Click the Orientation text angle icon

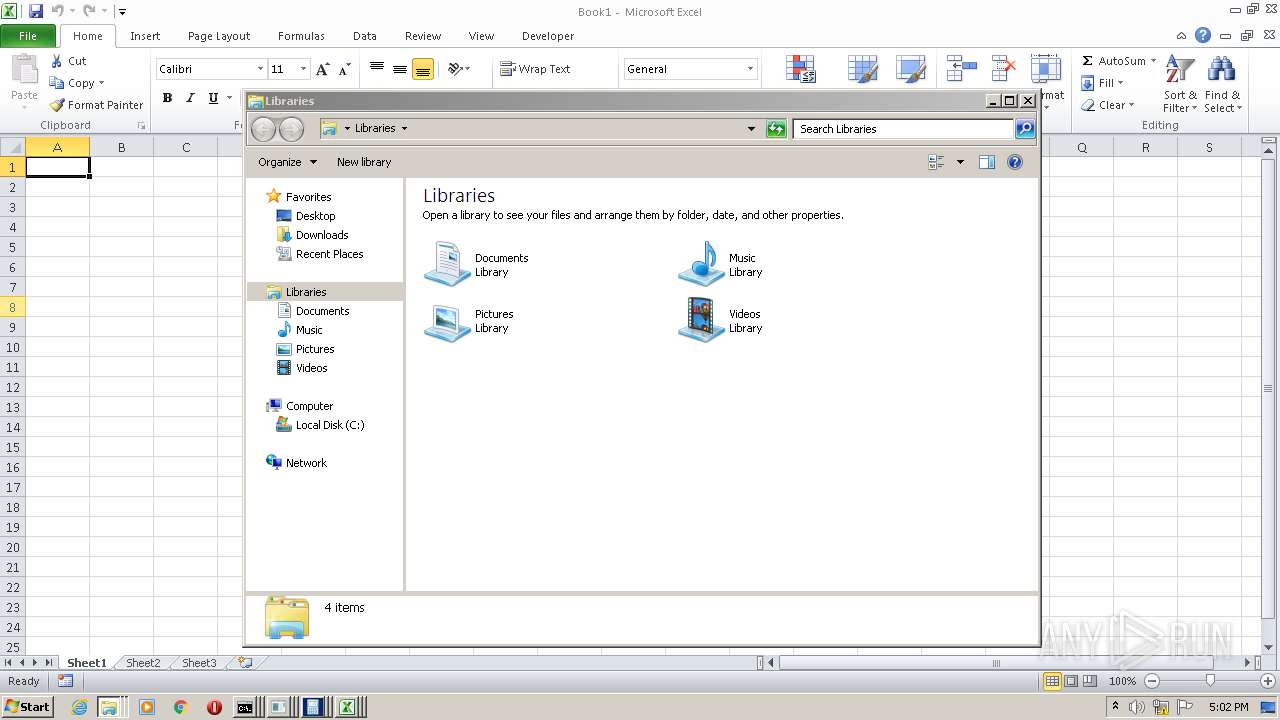(456, 69)
